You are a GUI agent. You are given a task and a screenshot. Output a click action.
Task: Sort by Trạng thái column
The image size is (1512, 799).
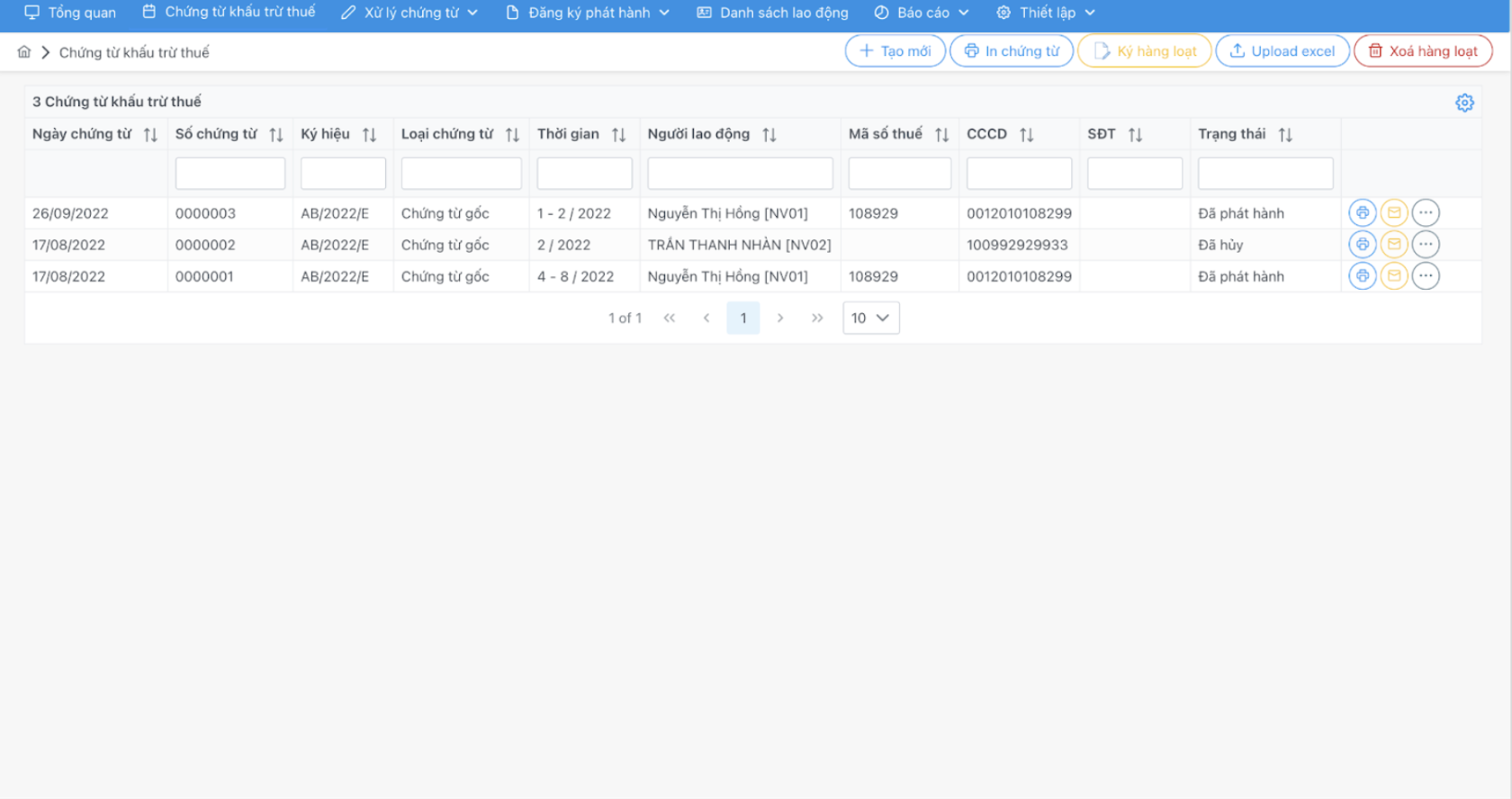coord(1285,135)
